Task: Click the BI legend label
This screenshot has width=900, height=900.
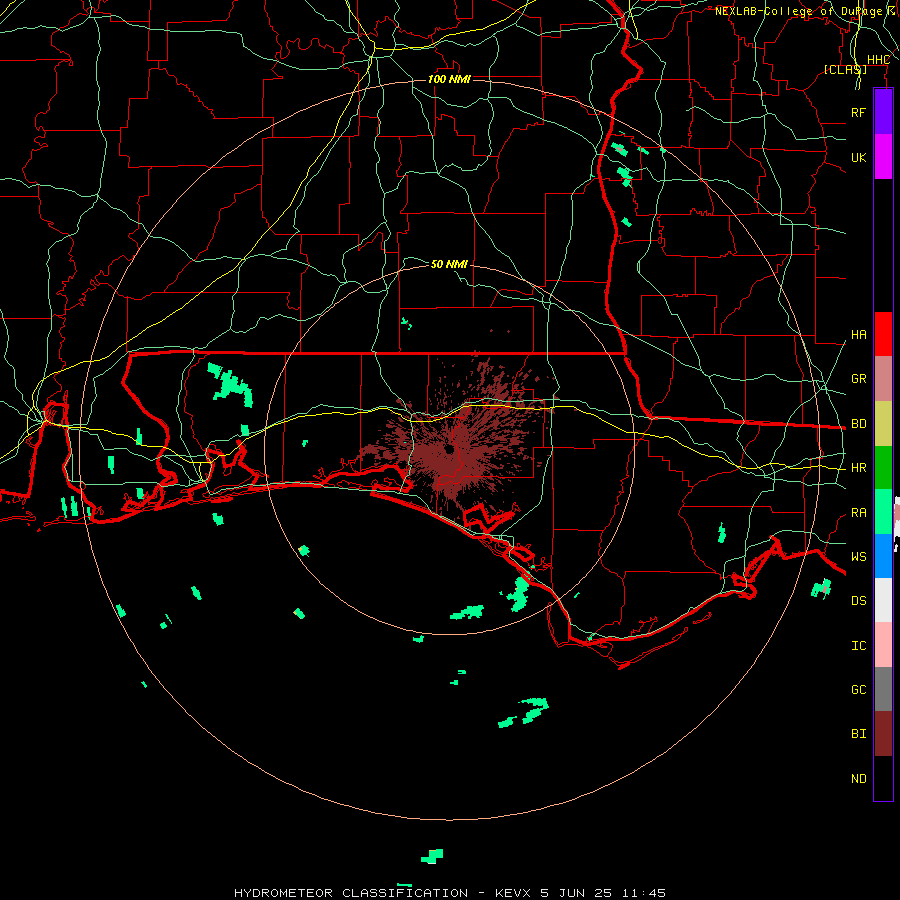Action: pyautogui.click(x=858, y=734)
